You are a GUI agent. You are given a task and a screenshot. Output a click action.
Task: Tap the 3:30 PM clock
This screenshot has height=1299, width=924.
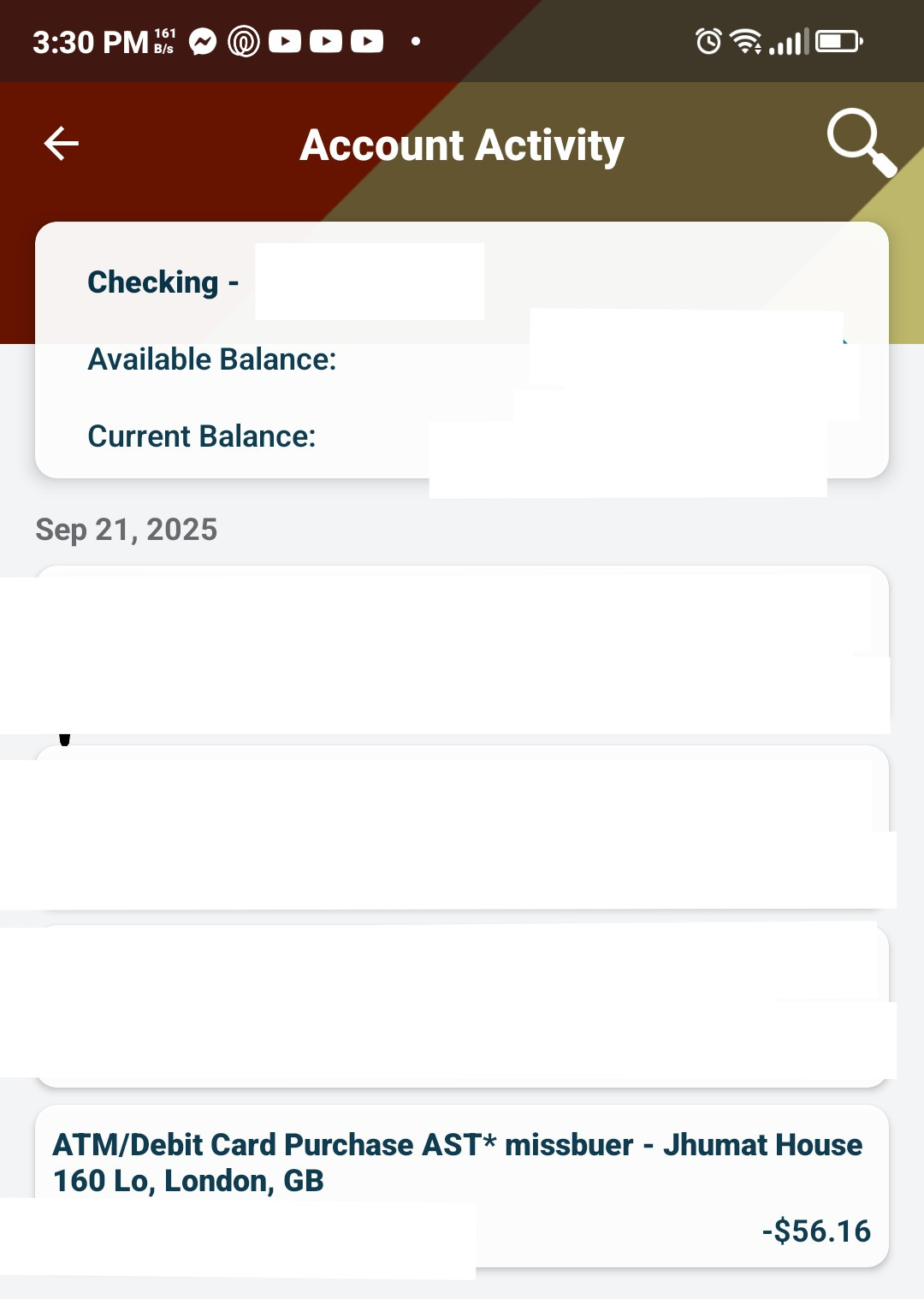point(90,42)
